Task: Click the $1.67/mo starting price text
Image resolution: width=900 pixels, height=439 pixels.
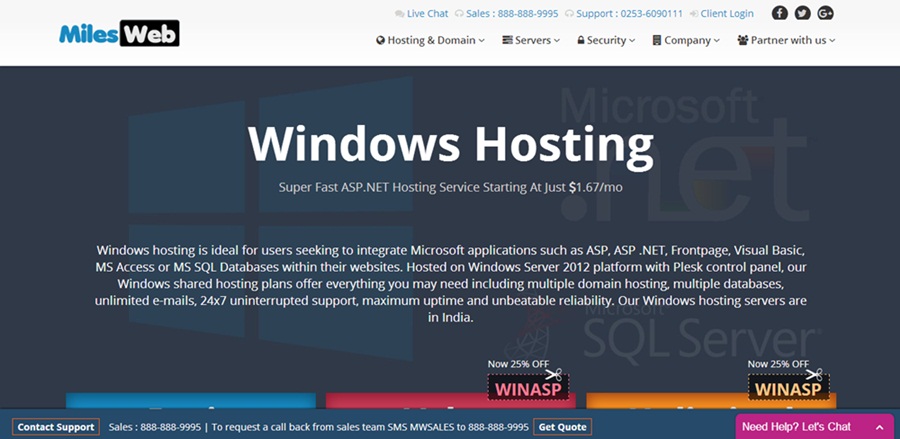Action: 596,187
